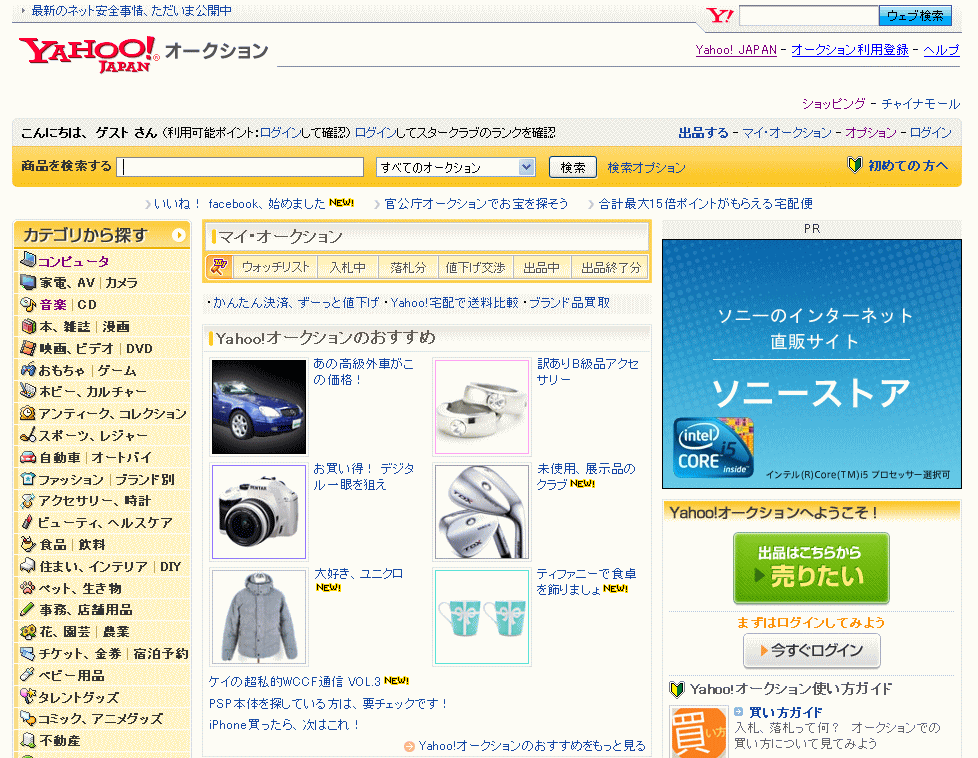Click the house icon beside 住まい、インテリア

coord(28,566)
